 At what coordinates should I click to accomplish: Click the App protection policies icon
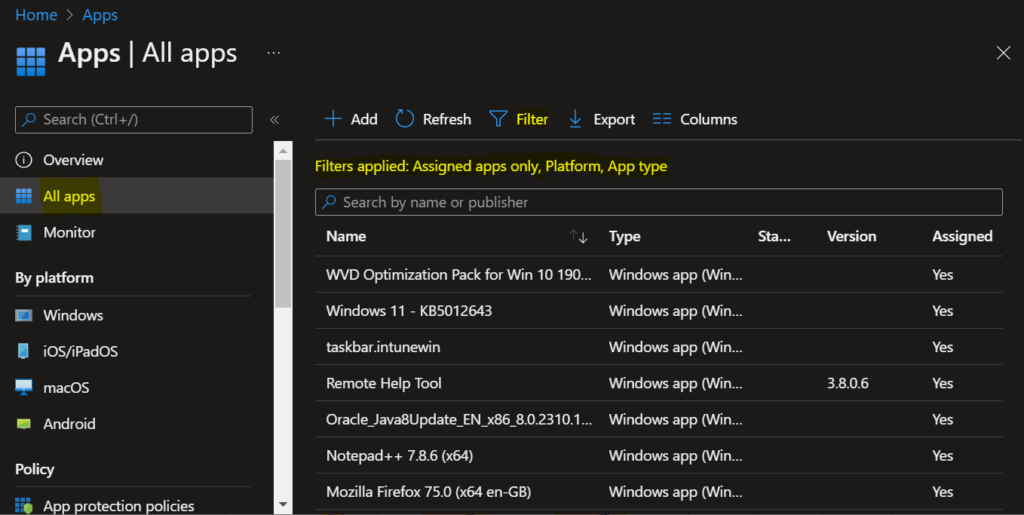(24, 506)
